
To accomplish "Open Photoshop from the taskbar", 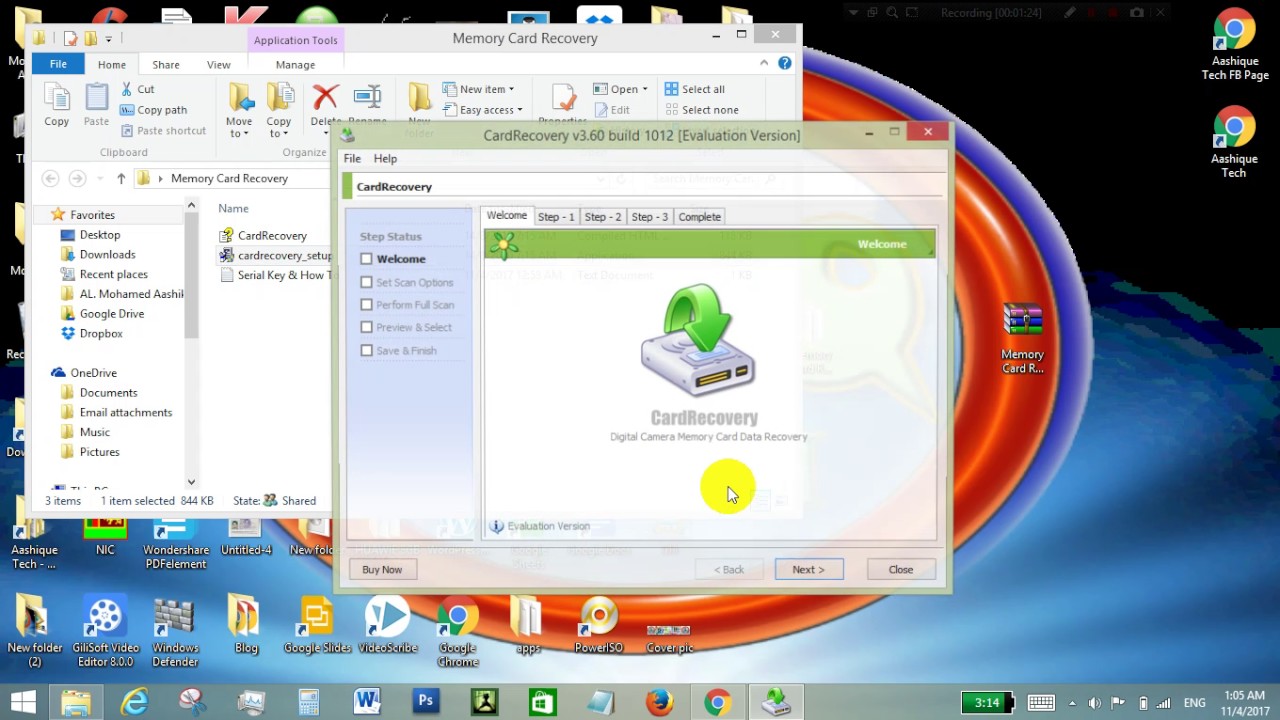I will point(426,702).
